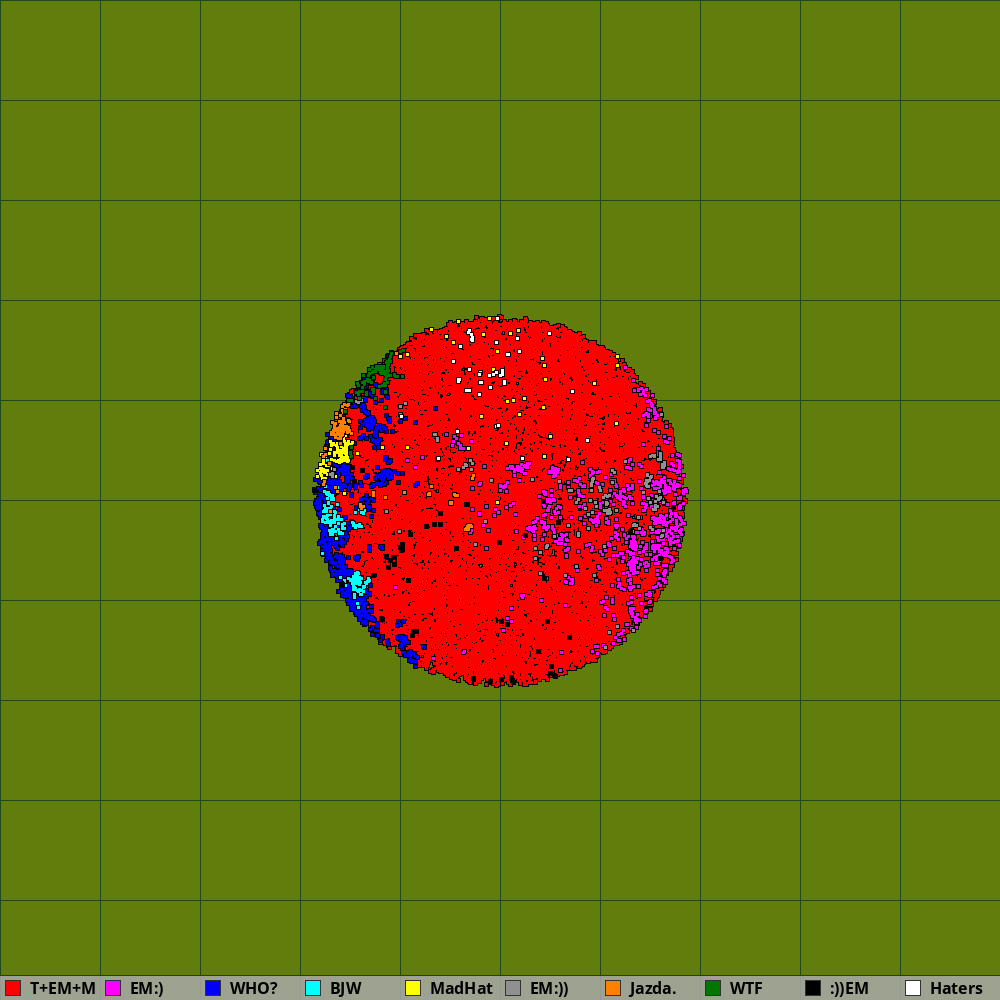The height and width of the screenshot is (1000, 1000).
Task: Select the Jazda. team label
Action: coord(652,988)
